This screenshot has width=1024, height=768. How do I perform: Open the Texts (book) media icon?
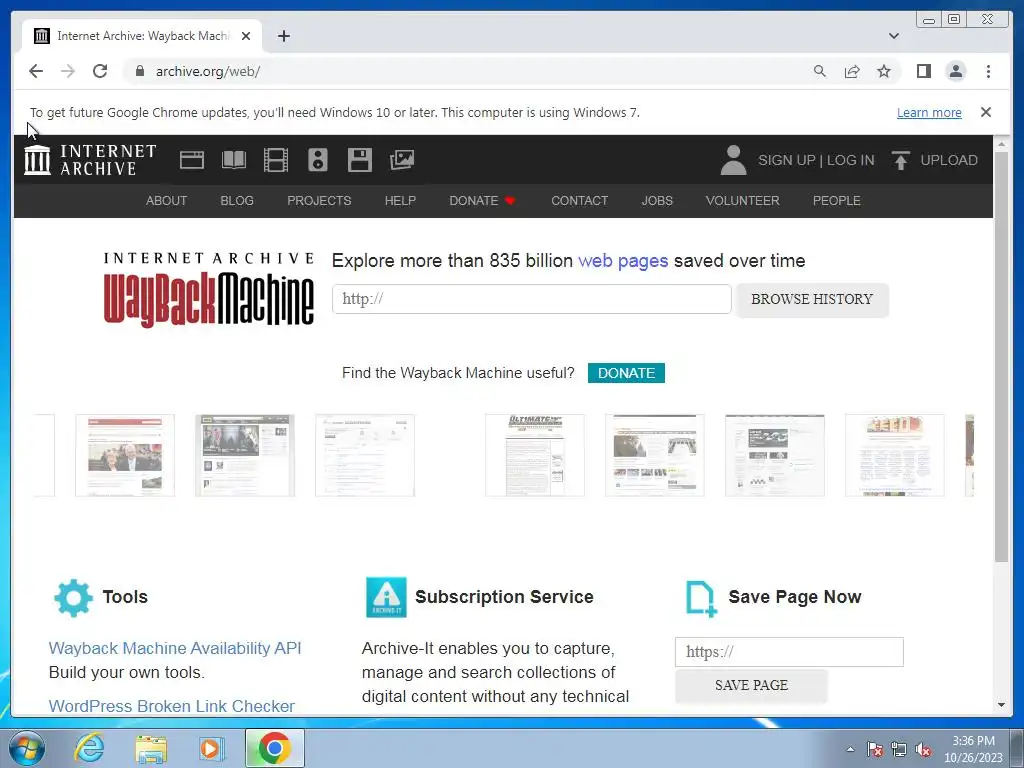[x=234, y=160]
